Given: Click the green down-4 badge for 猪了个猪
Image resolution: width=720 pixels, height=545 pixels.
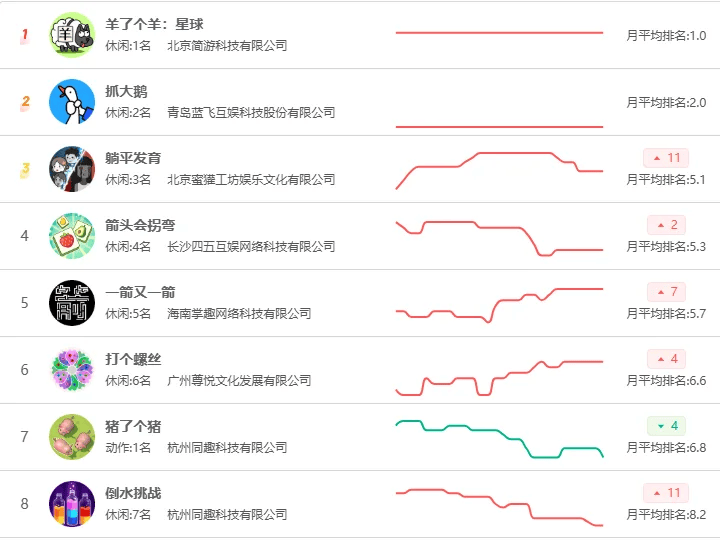Looking at the screenshot, I should (x=667, y=426).
